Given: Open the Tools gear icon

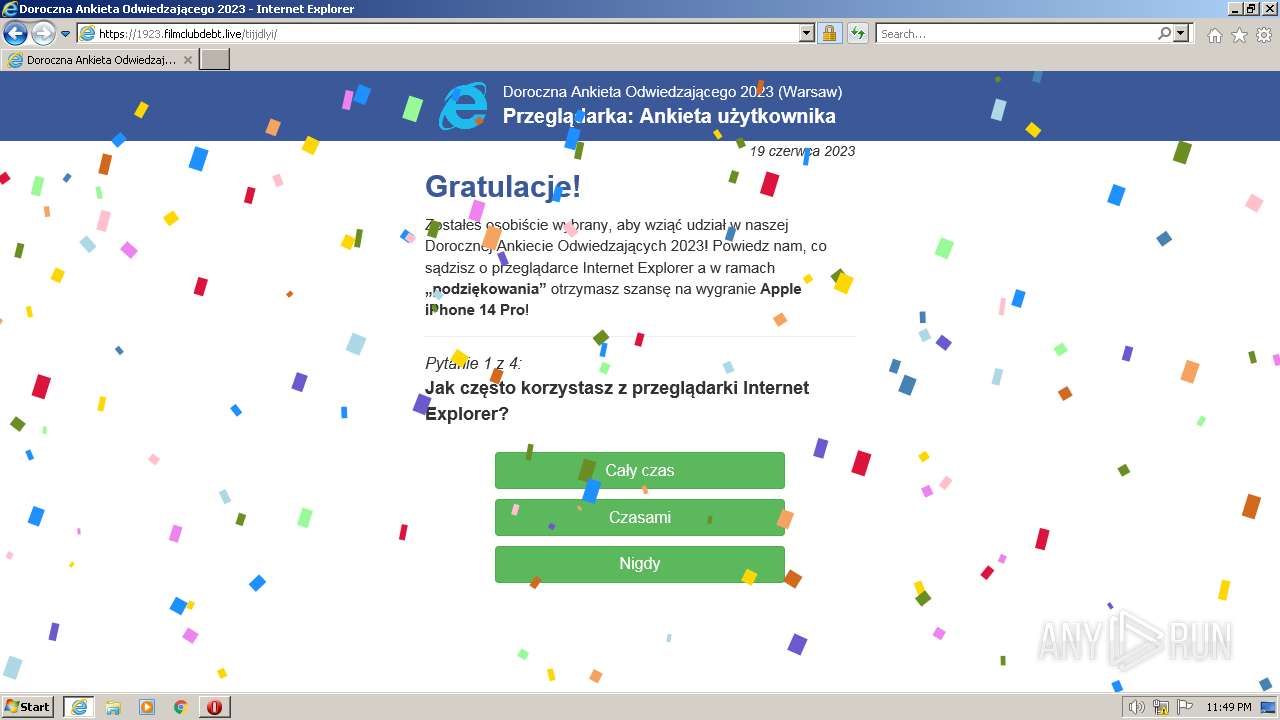Looking at the screenshot, I should tap(1264, 35).
